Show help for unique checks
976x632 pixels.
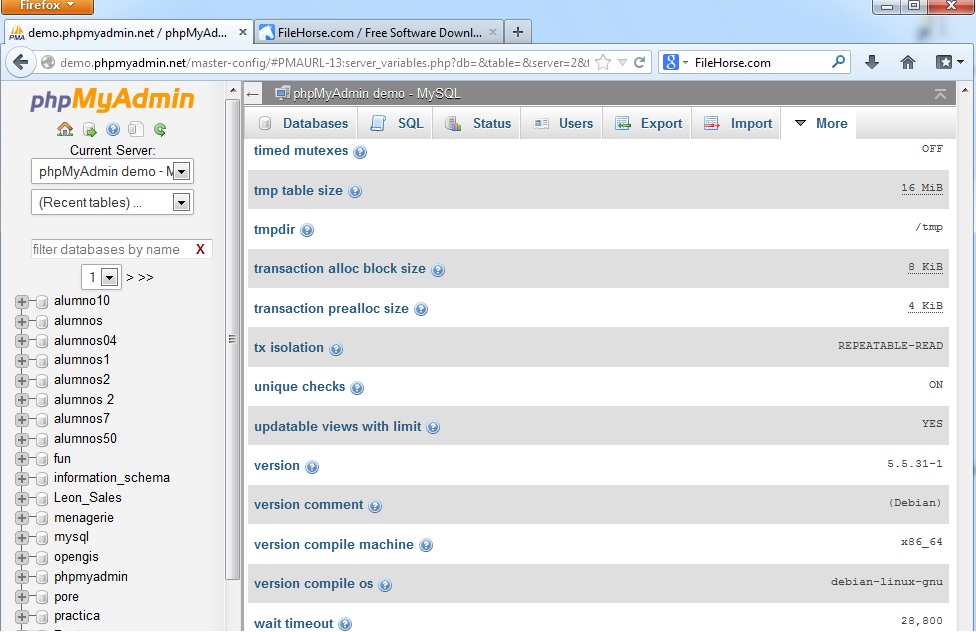pos(357,389)
